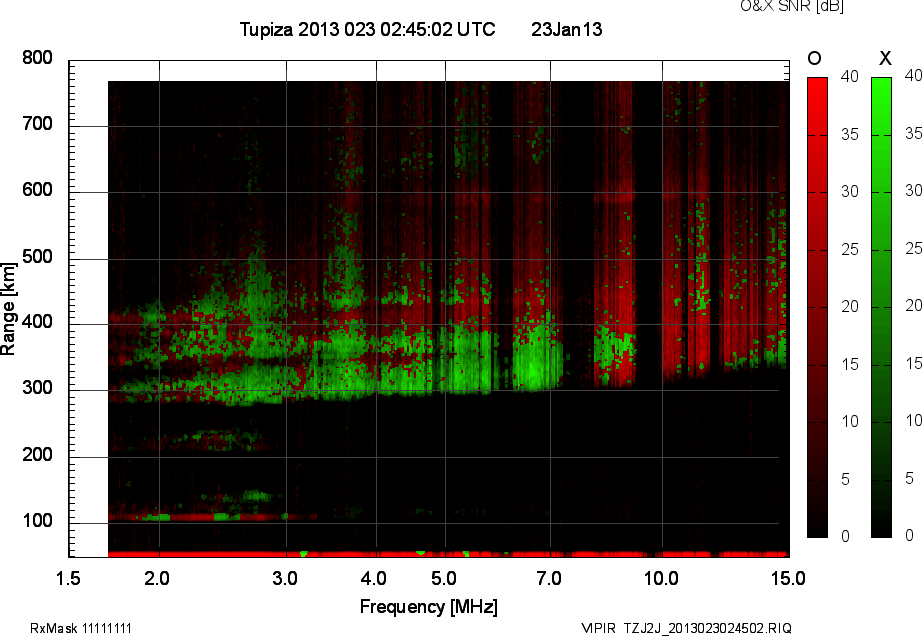This screenshot has width=922, height=636.
Task: Click the 10 tick label of O color bar
Action: point(850,421)
